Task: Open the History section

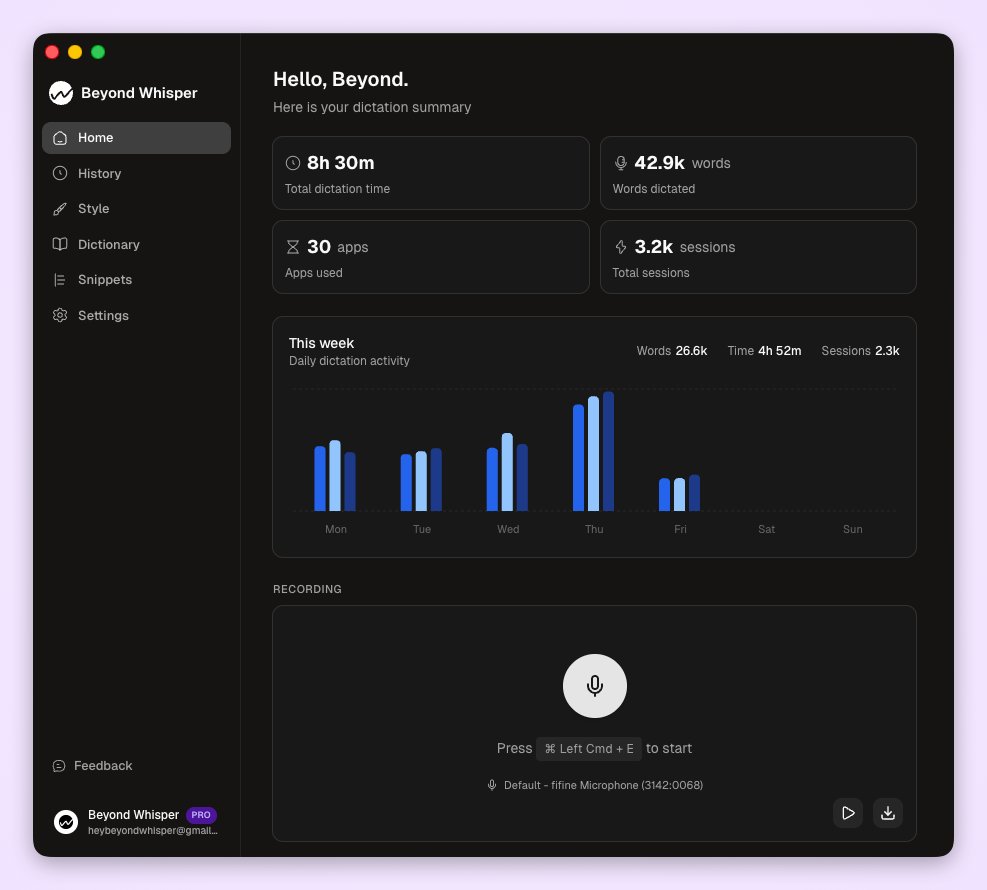Action: (136, 173)
